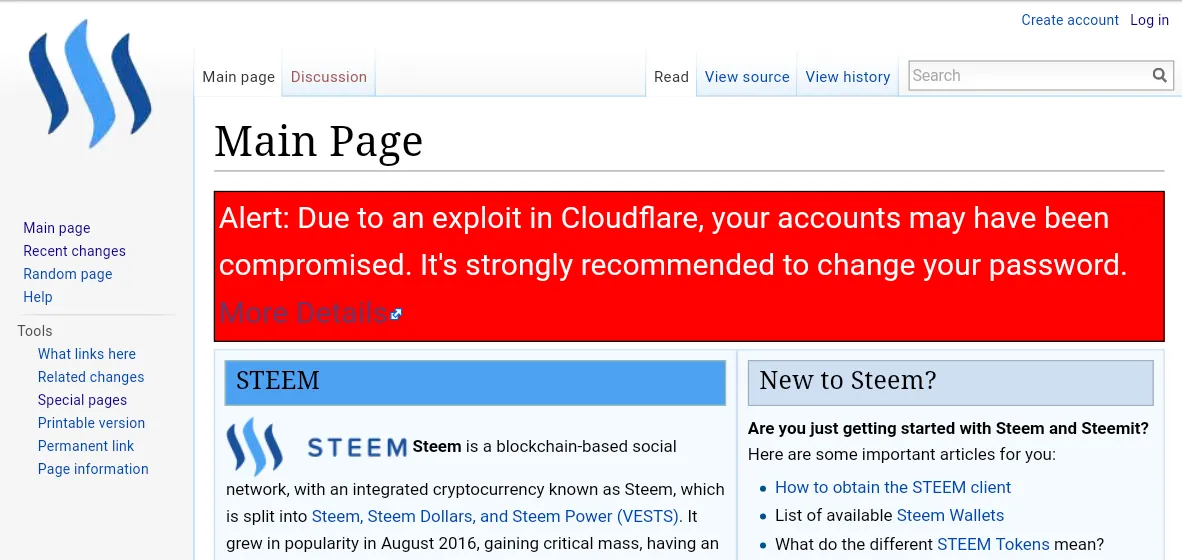Click the red Cloudflare alert text

pos(673,241)
